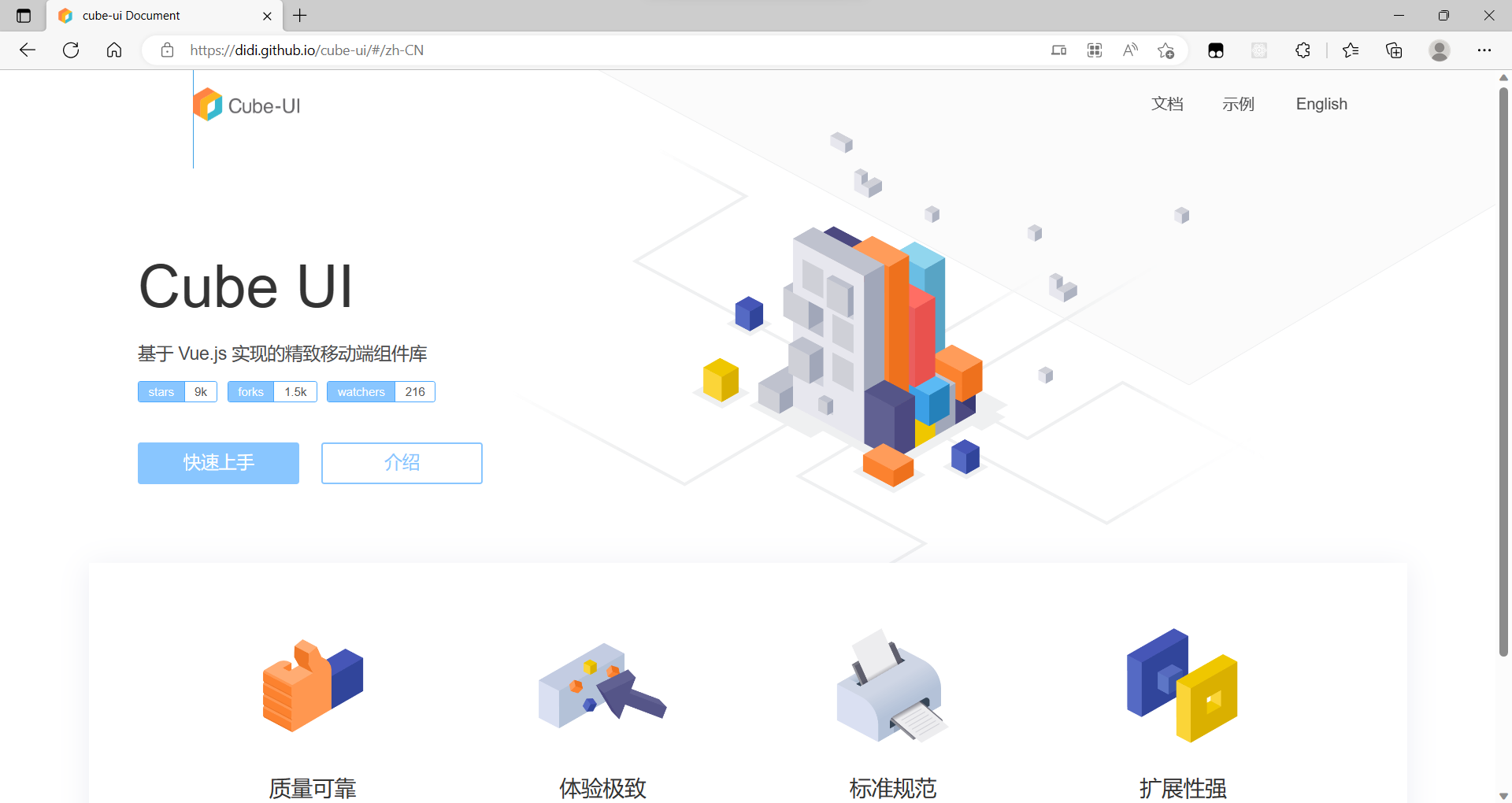The height and width of the screenshot is (803, 1512).
Task: Click the 快速上手 button
Action: 218,463
